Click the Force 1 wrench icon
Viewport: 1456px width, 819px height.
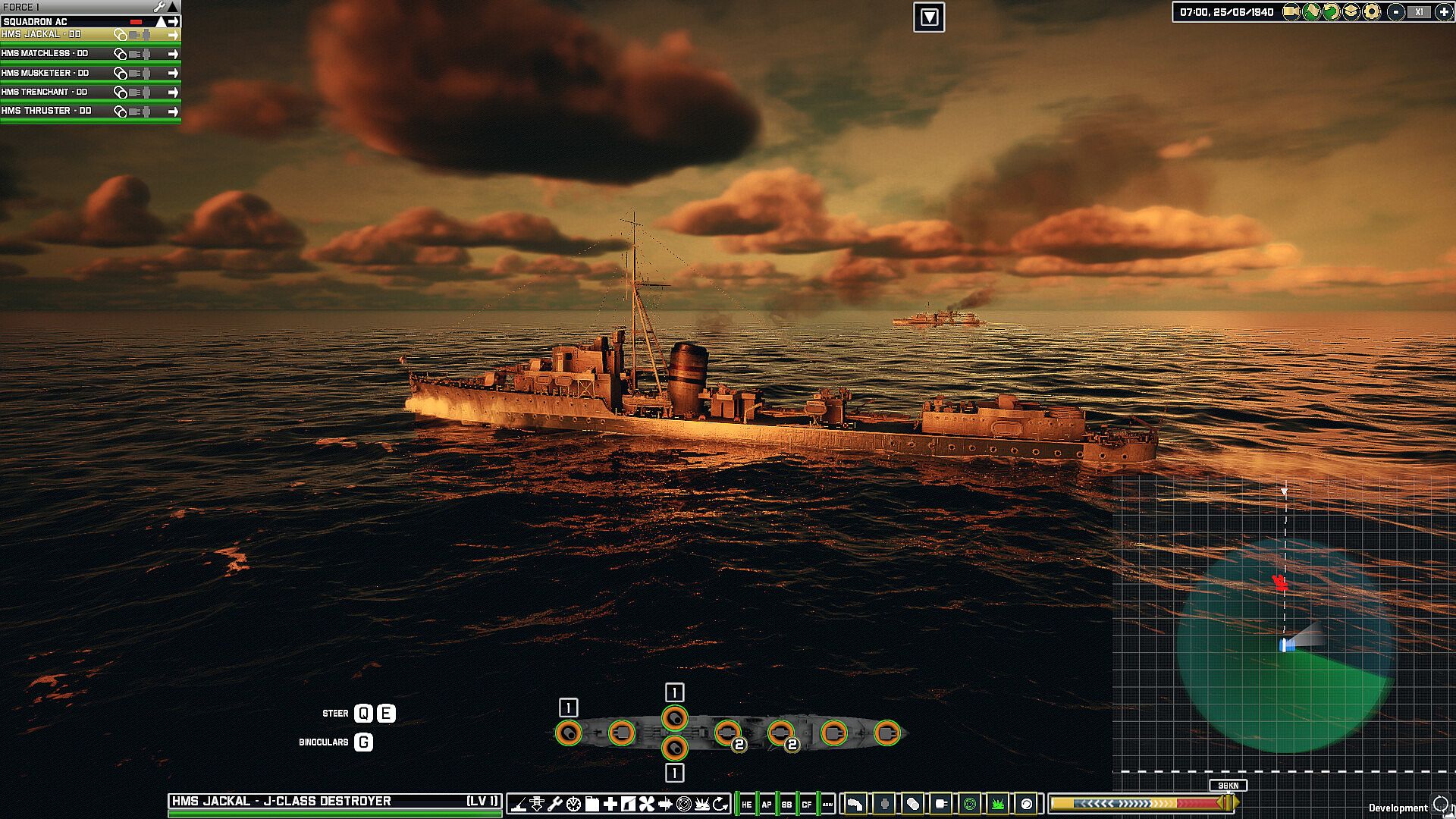click(159, 7)
